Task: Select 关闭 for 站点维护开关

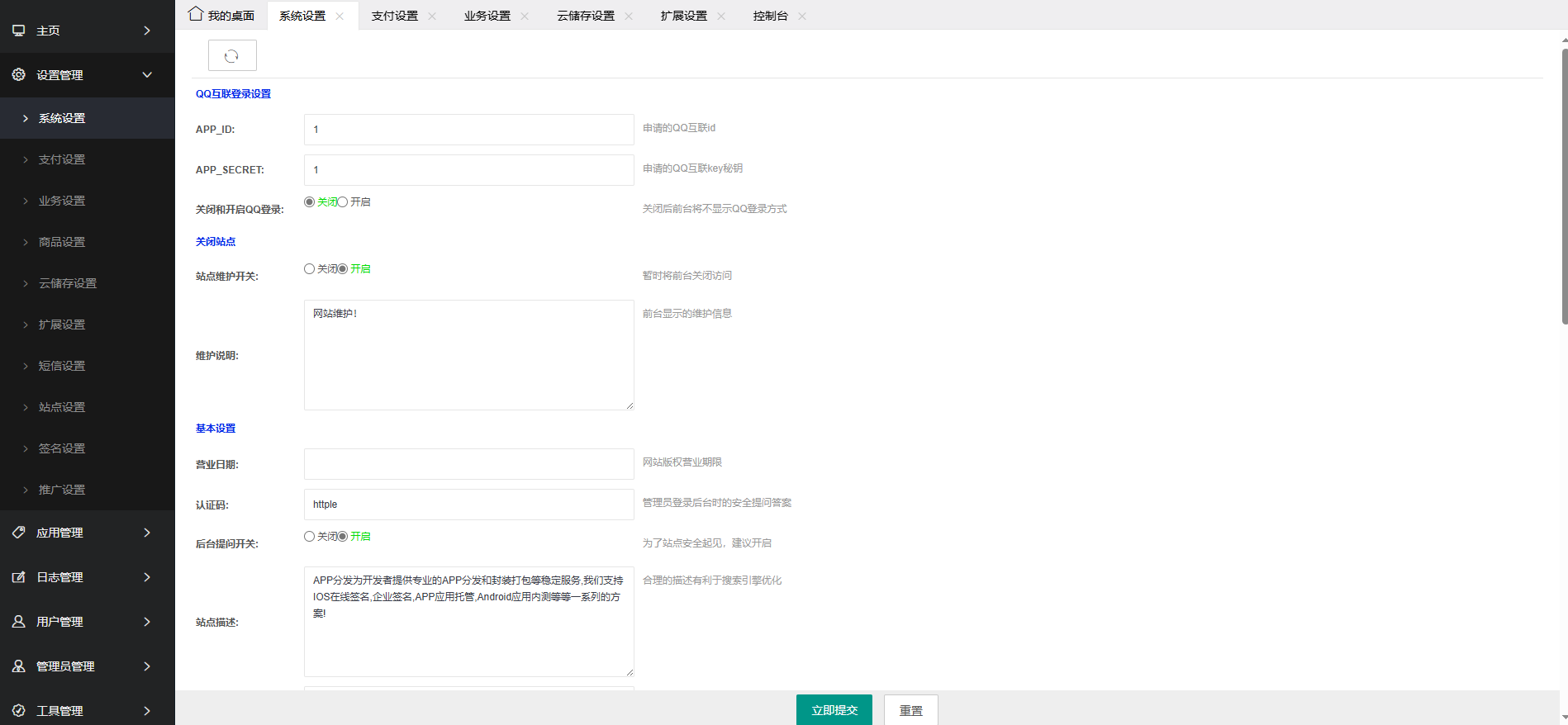Action: pos(310,268)
